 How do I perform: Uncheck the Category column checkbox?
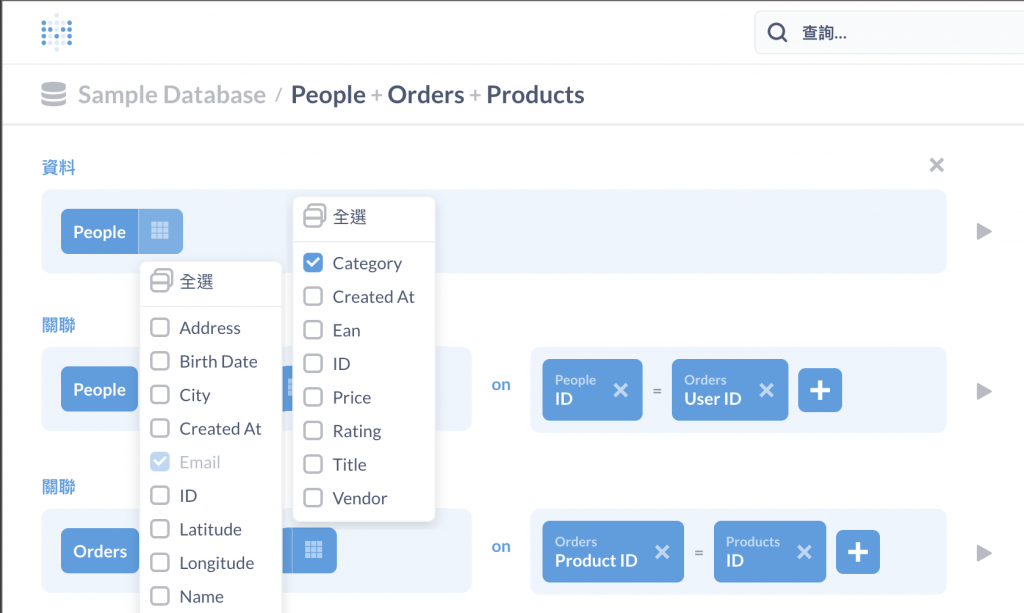[313, 263]
